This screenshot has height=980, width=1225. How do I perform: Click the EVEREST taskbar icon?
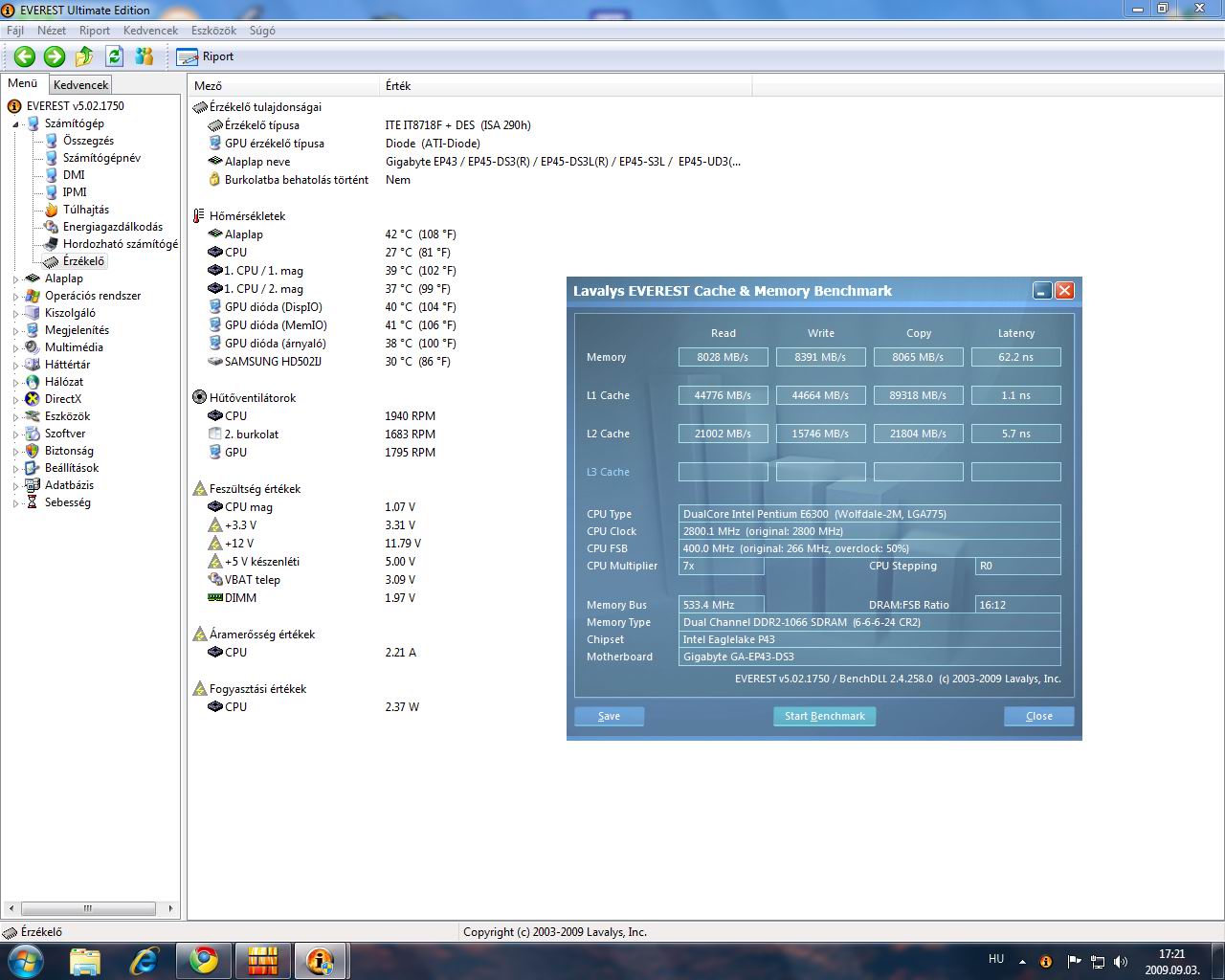(320, 961)
